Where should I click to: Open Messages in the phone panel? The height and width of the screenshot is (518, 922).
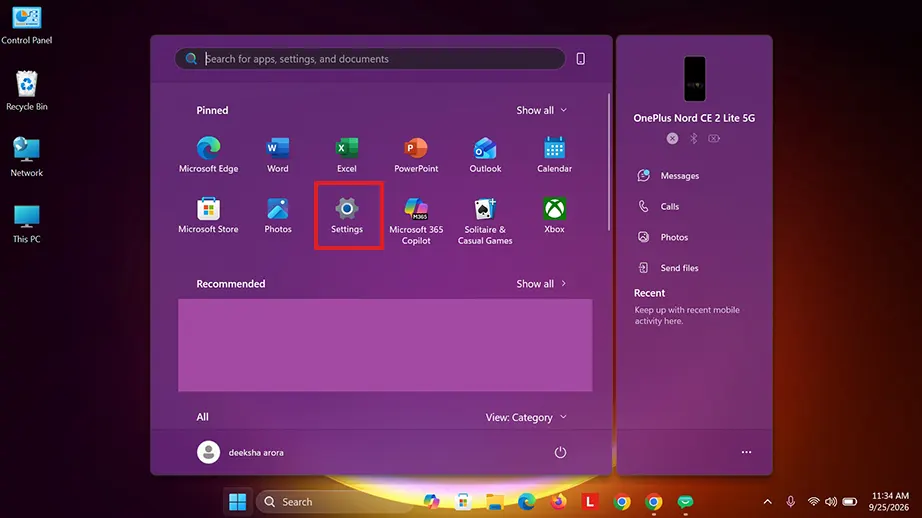tap(669, 176)
